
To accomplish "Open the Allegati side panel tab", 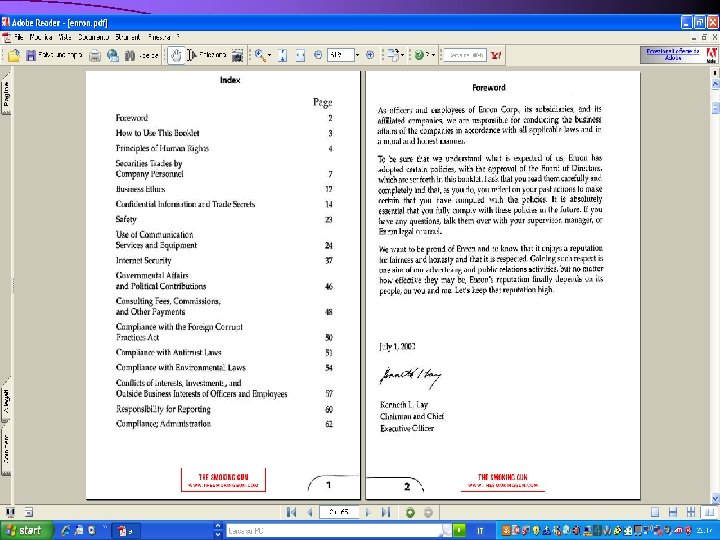I will [x=6, y=401].
